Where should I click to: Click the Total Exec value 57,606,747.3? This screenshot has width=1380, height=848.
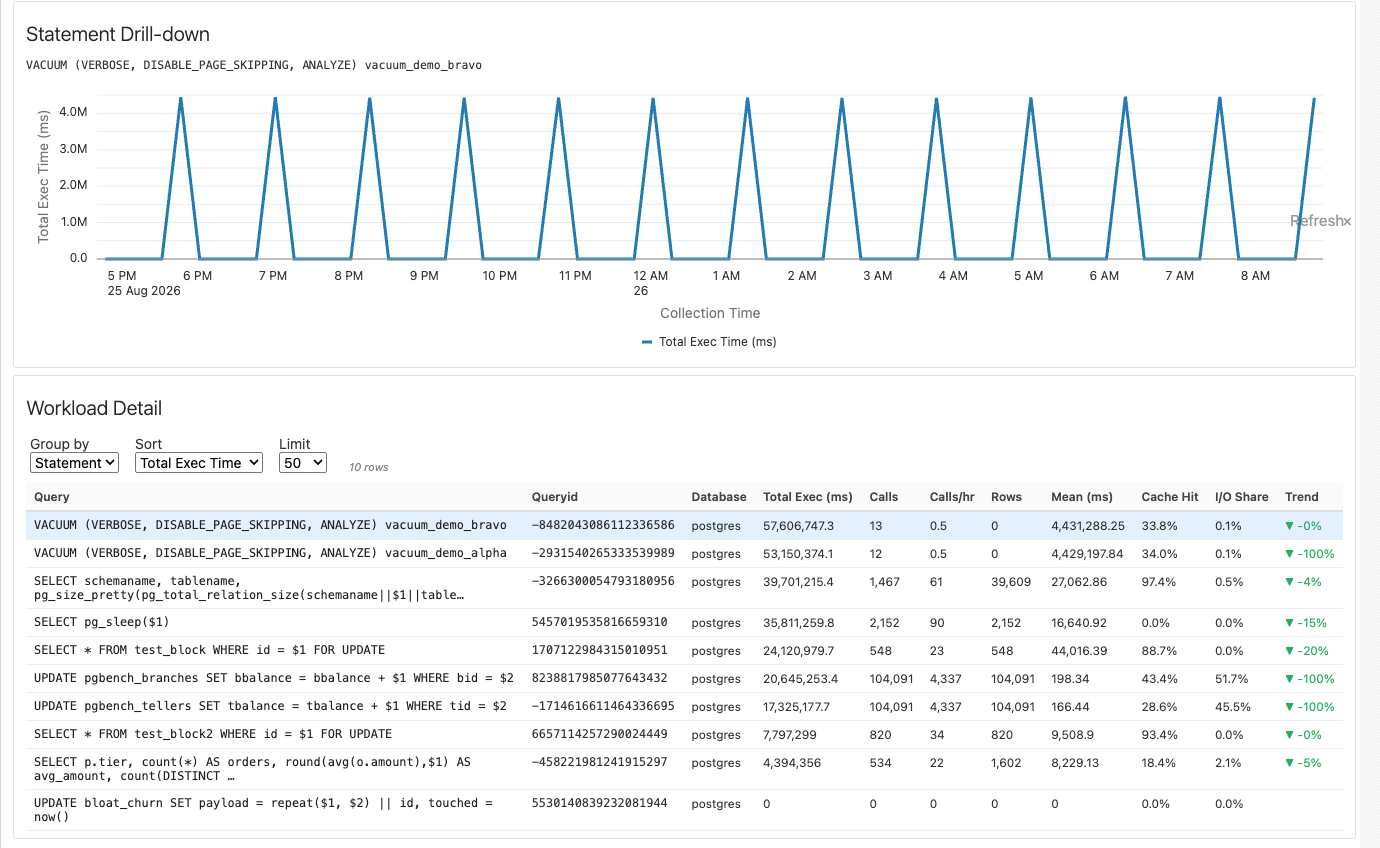point(798,525)
